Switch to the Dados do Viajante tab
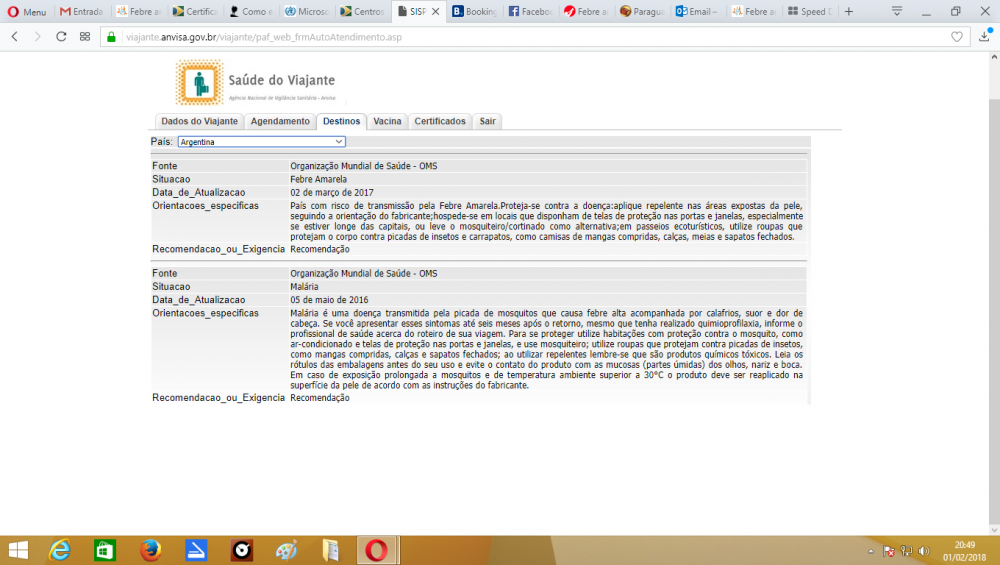Image resolution: width=1000 pixels, height=565 pixels. [199, 121]
